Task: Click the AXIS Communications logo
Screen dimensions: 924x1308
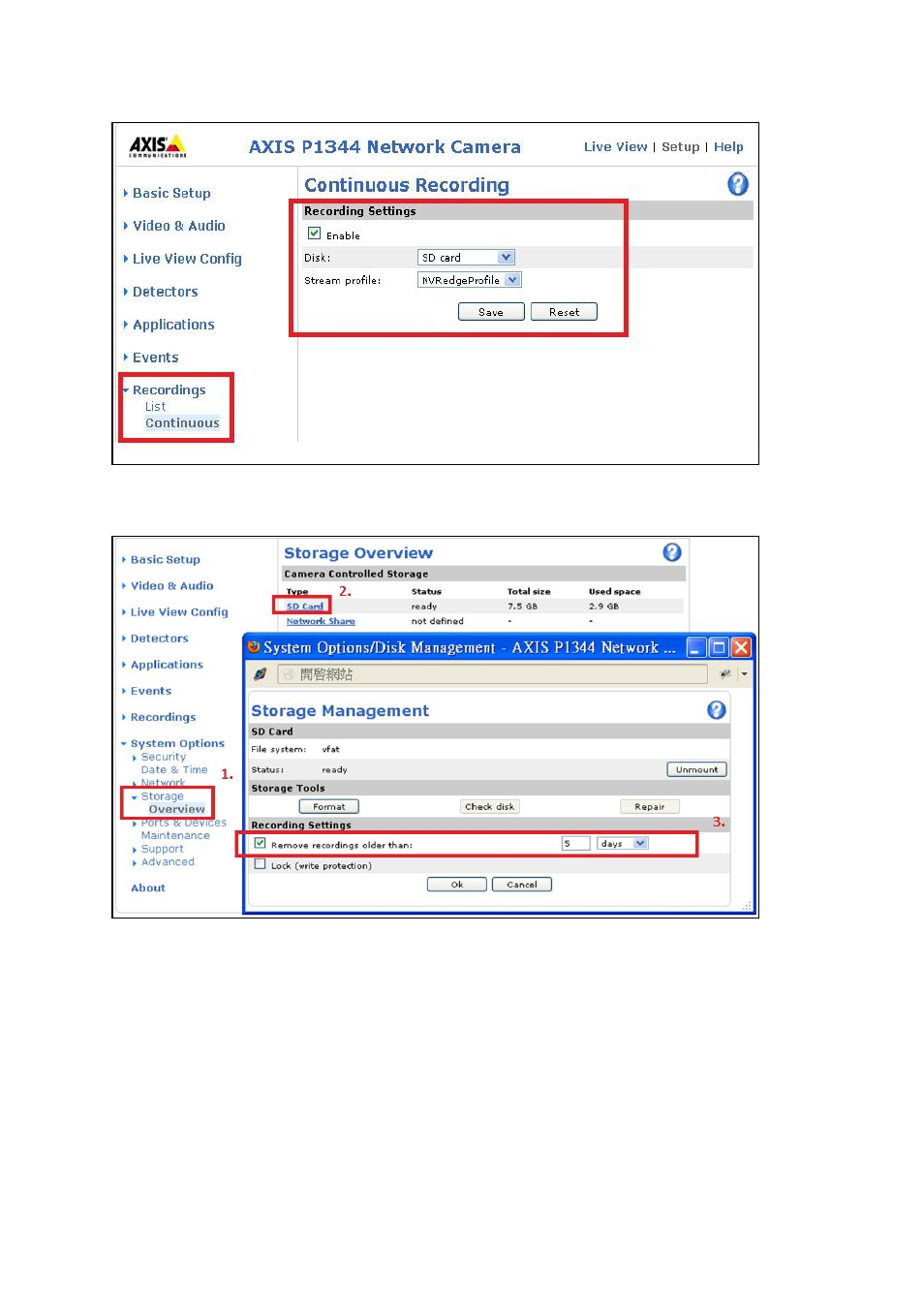Action: coord(158,146)
